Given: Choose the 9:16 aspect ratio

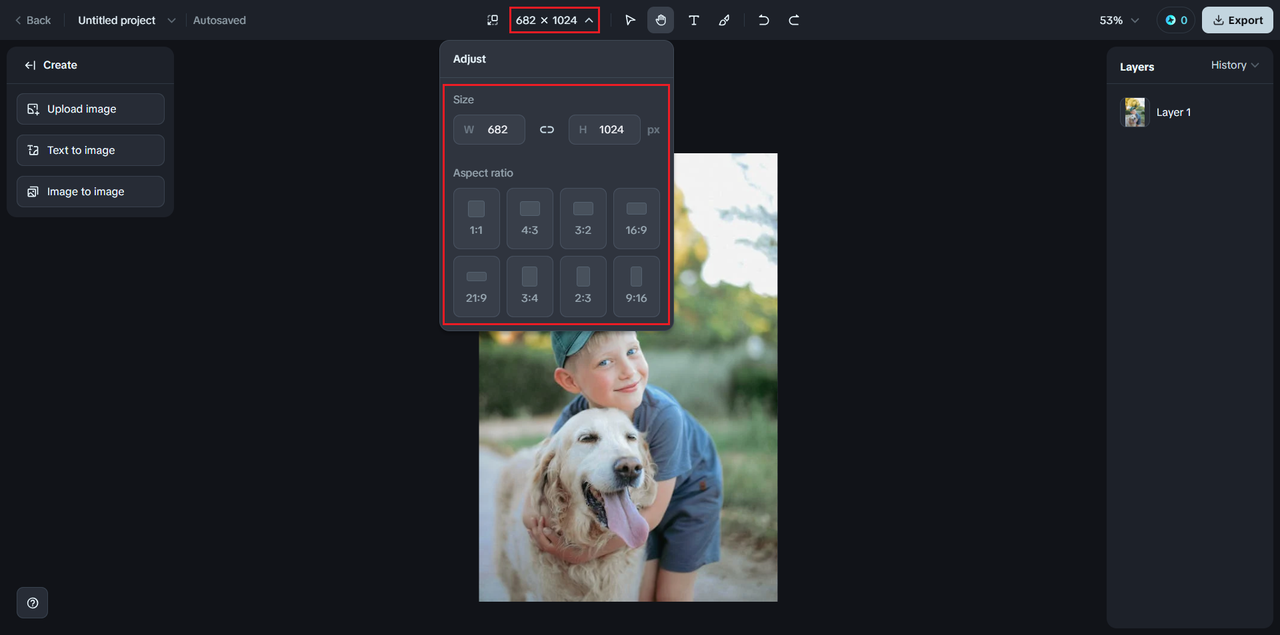Looking at the screenshot, I should (636, 286).
